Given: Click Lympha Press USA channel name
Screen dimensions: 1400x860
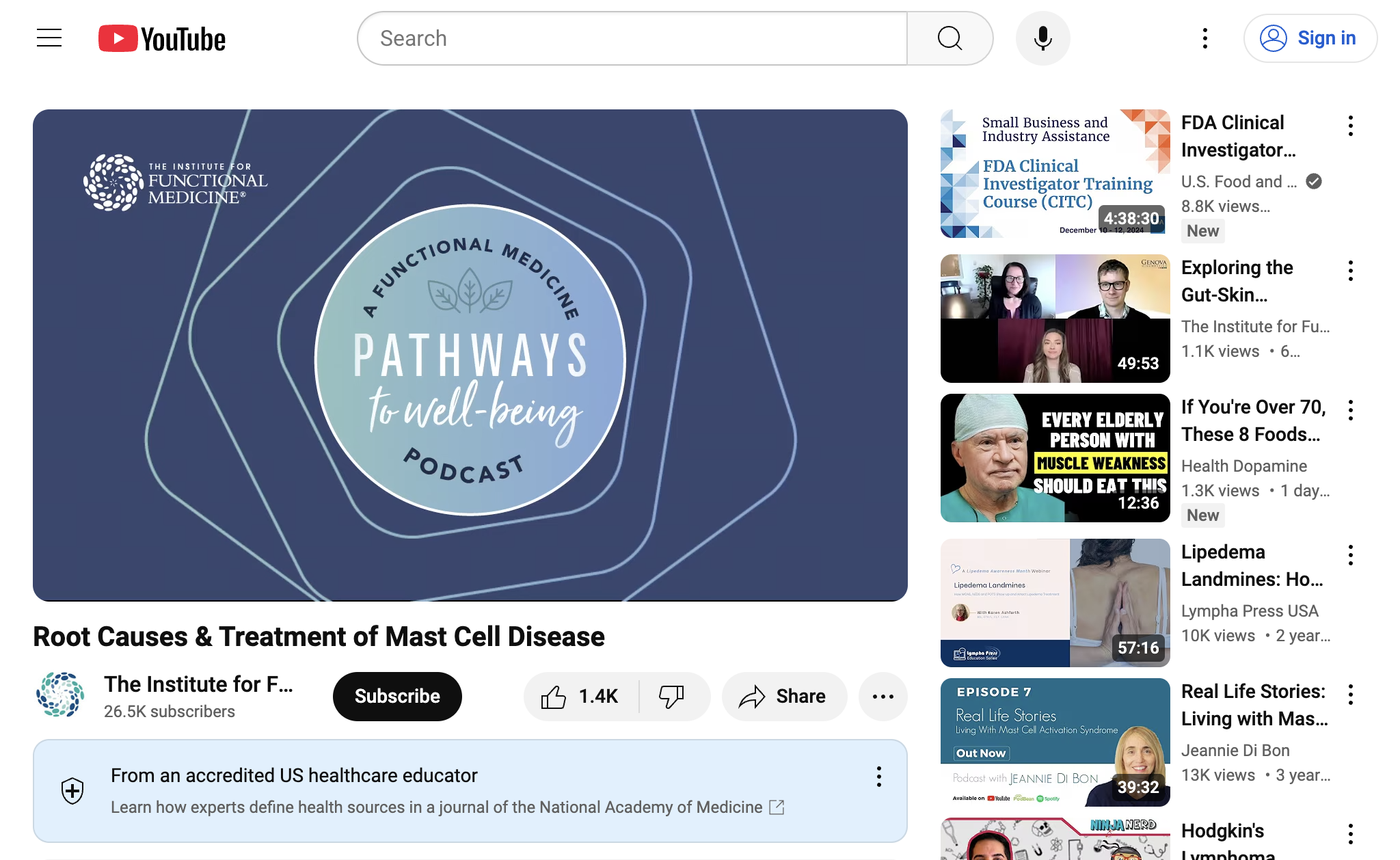Looking at the screenshot, I should tap(1250, 610).
